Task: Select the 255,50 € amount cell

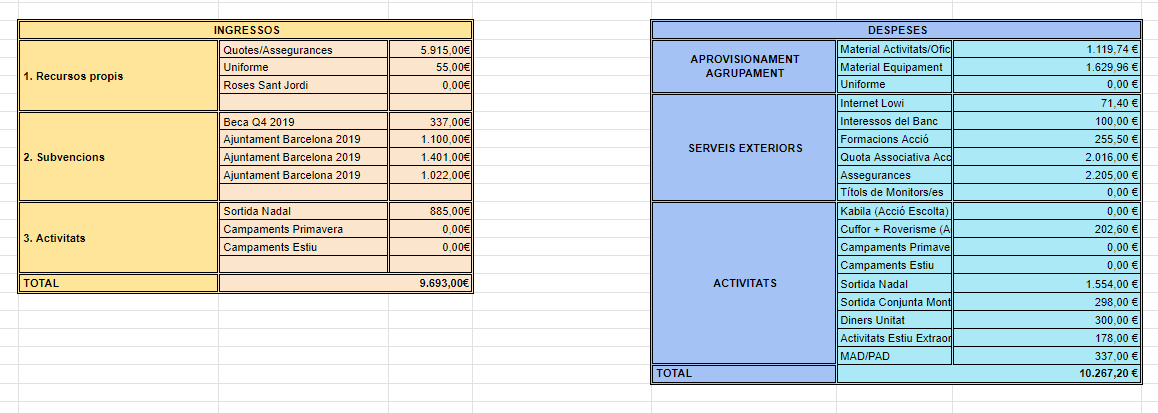Action: (1046, 139)
